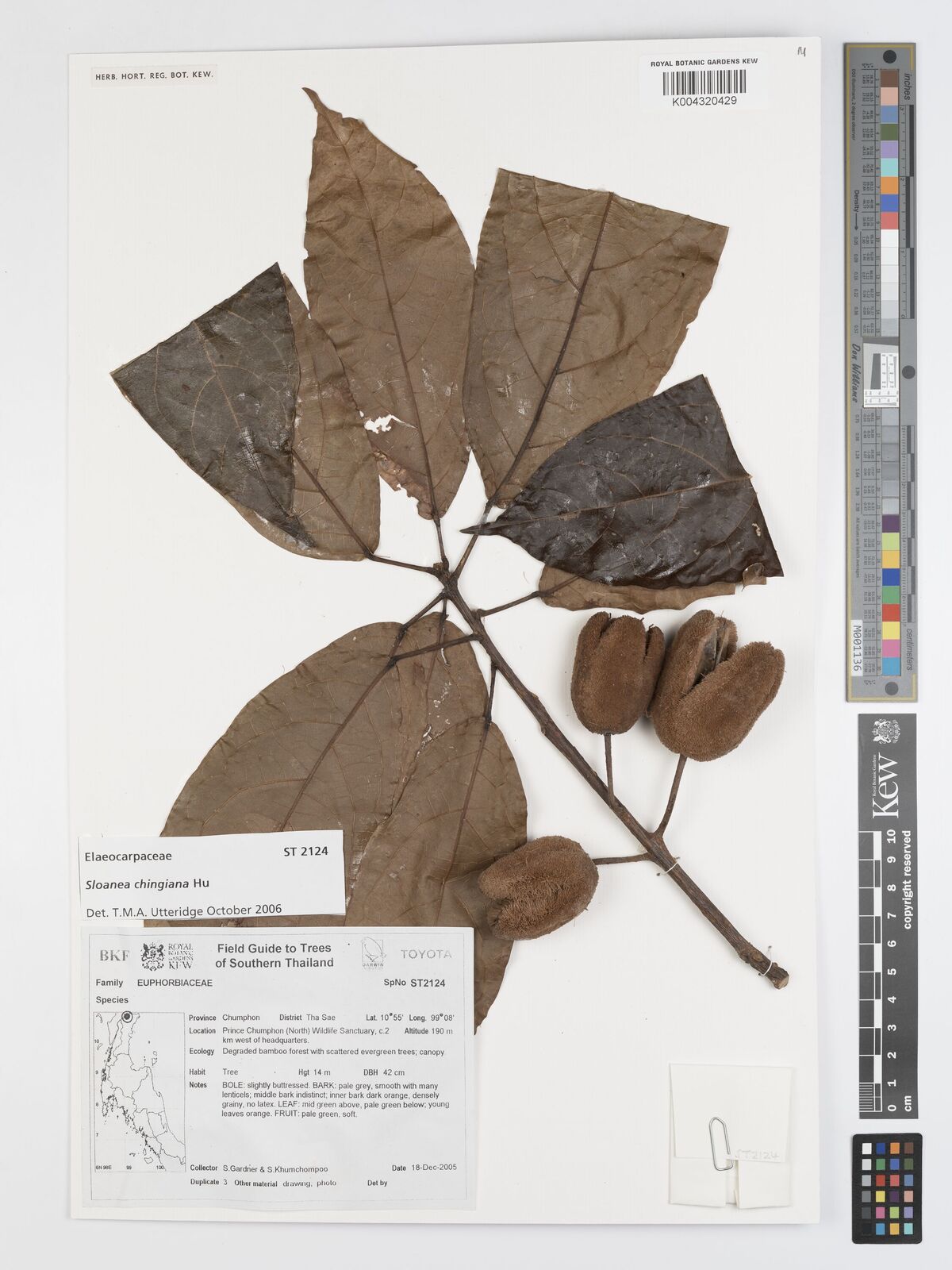Click the Toyota logo on the field label
The width and height of the screenshot is (952, 1270).
coord(425,953)
